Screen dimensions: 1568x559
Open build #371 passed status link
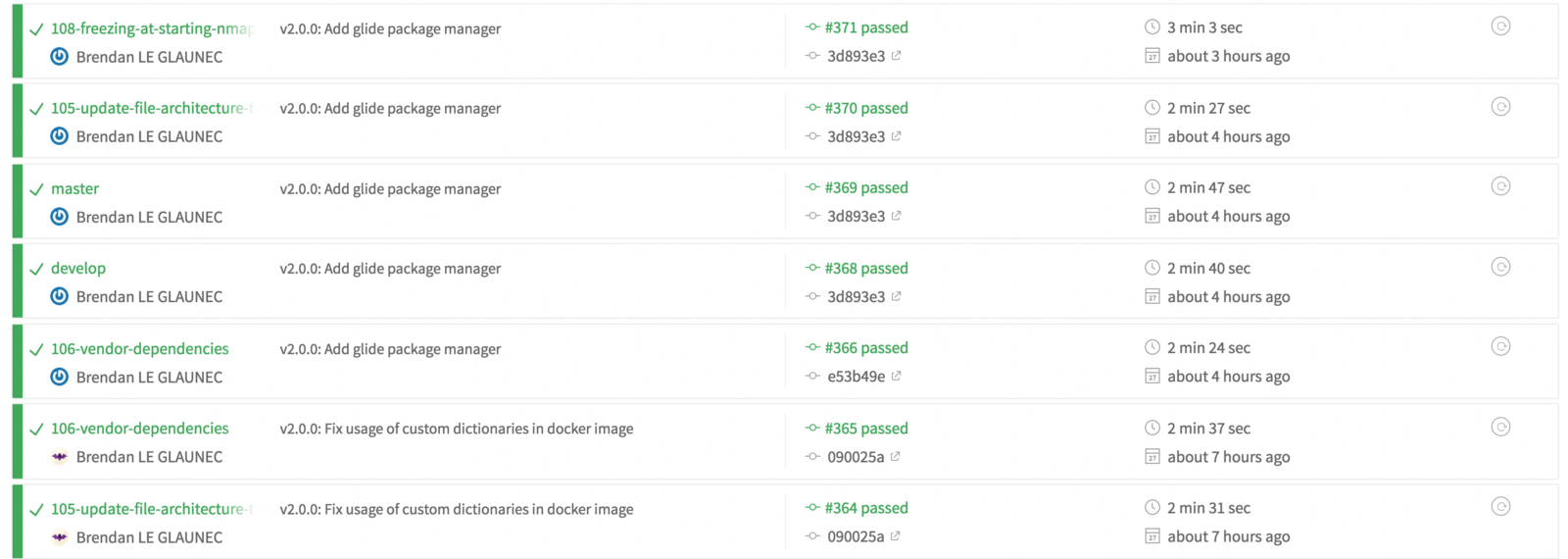click(866, 27)
